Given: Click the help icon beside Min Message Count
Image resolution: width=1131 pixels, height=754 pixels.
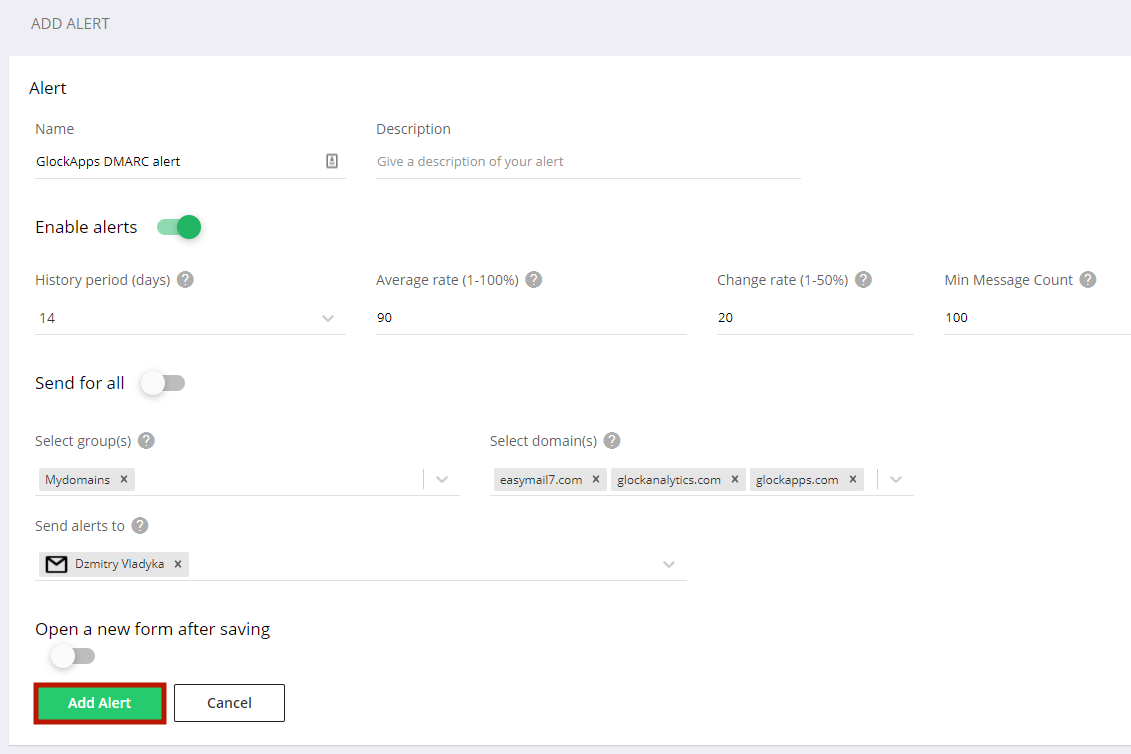Looking at the screenshot, I should coord(1087,280).
